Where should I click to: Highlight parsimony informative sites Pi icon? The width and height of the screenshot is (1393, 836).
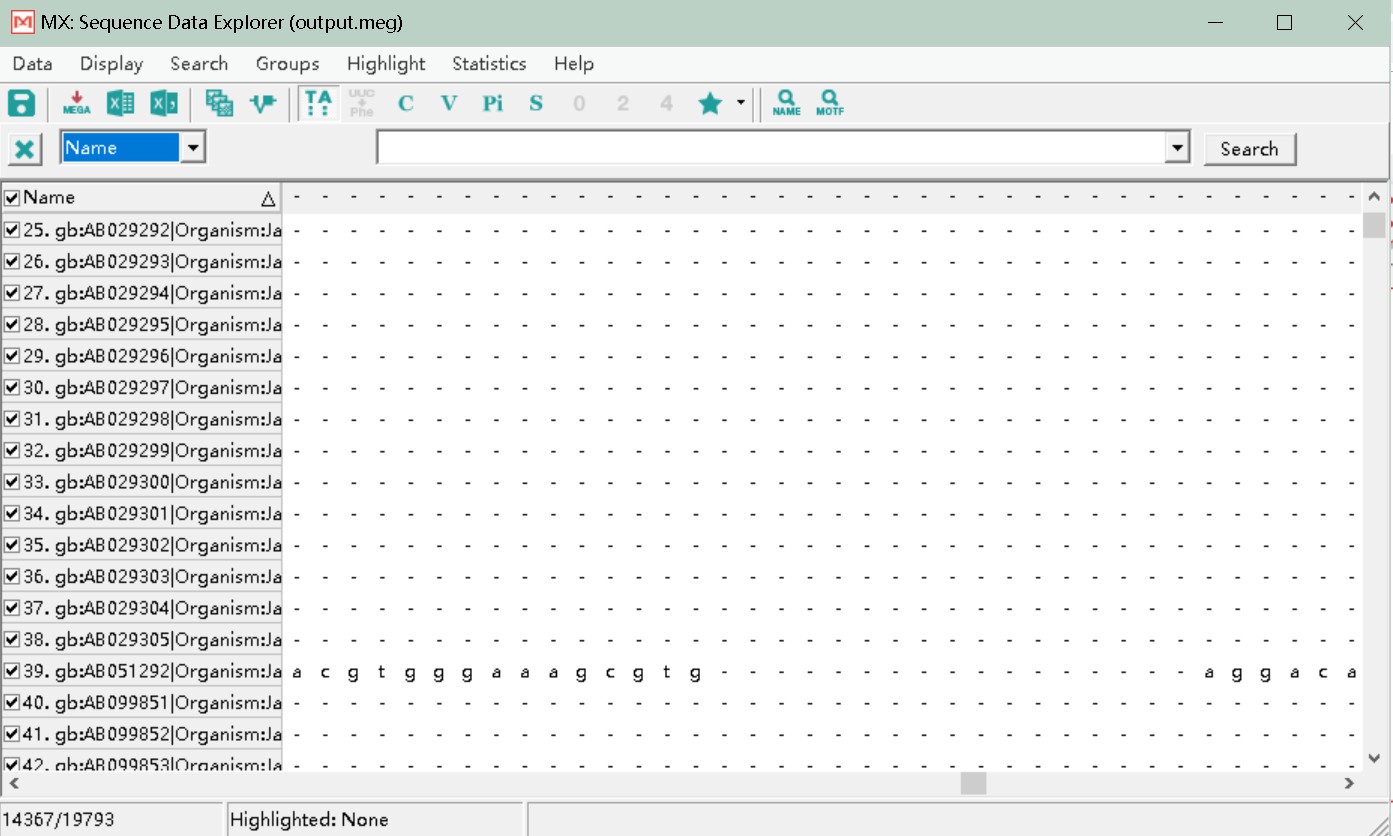coord(492,103)
